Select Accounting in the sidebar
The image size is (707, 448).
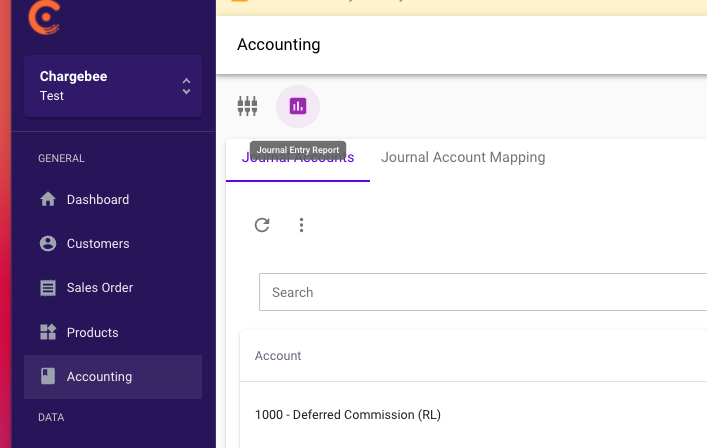tap(113, 377)
